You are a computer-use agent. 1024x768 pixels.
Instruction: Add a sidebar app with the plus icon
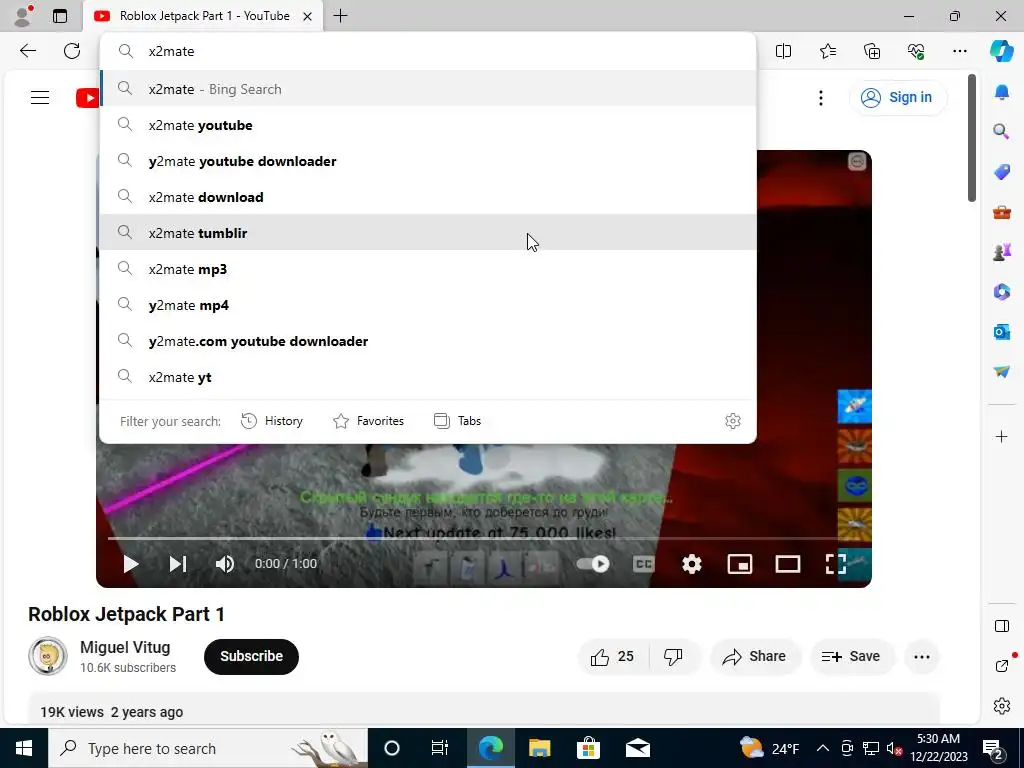(1001, 436)
